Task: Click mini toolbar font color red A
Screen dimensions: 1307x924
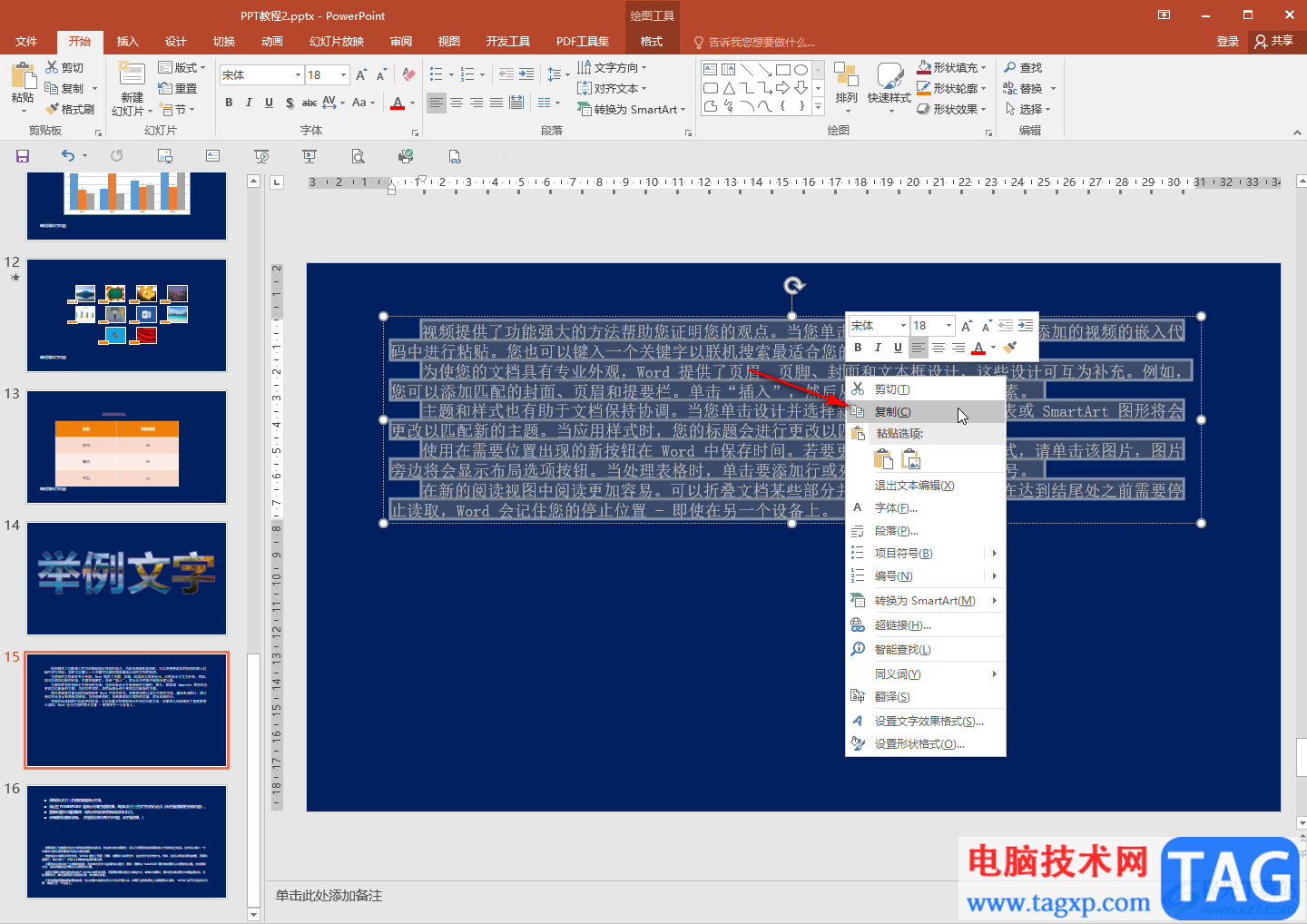Action: (978, 348)
